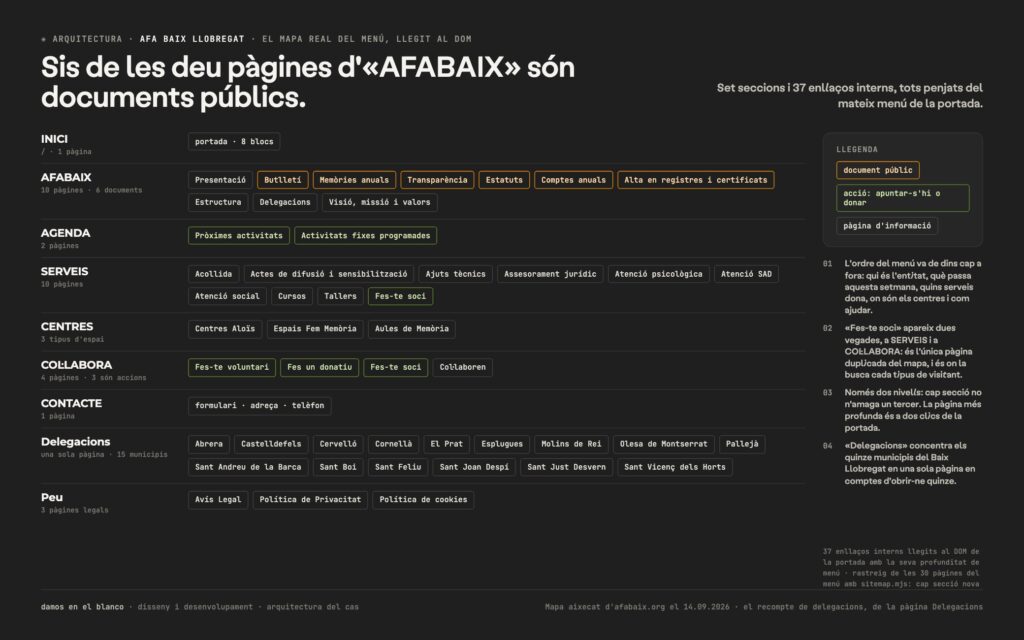Select Sant Andreu de la Barca chip
This screenshot has height=640, width=1024.
tap(248, 468)
